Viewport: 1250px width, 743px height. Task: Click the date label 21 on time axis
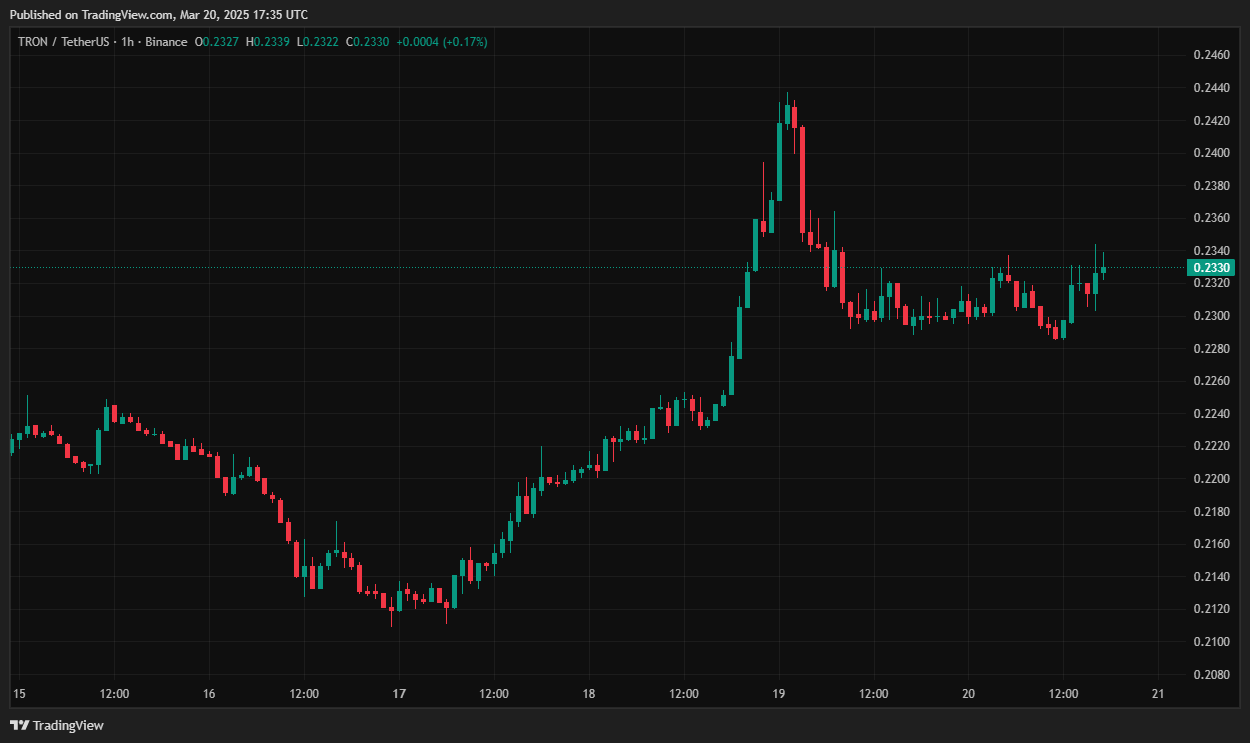click(1158, 694)
